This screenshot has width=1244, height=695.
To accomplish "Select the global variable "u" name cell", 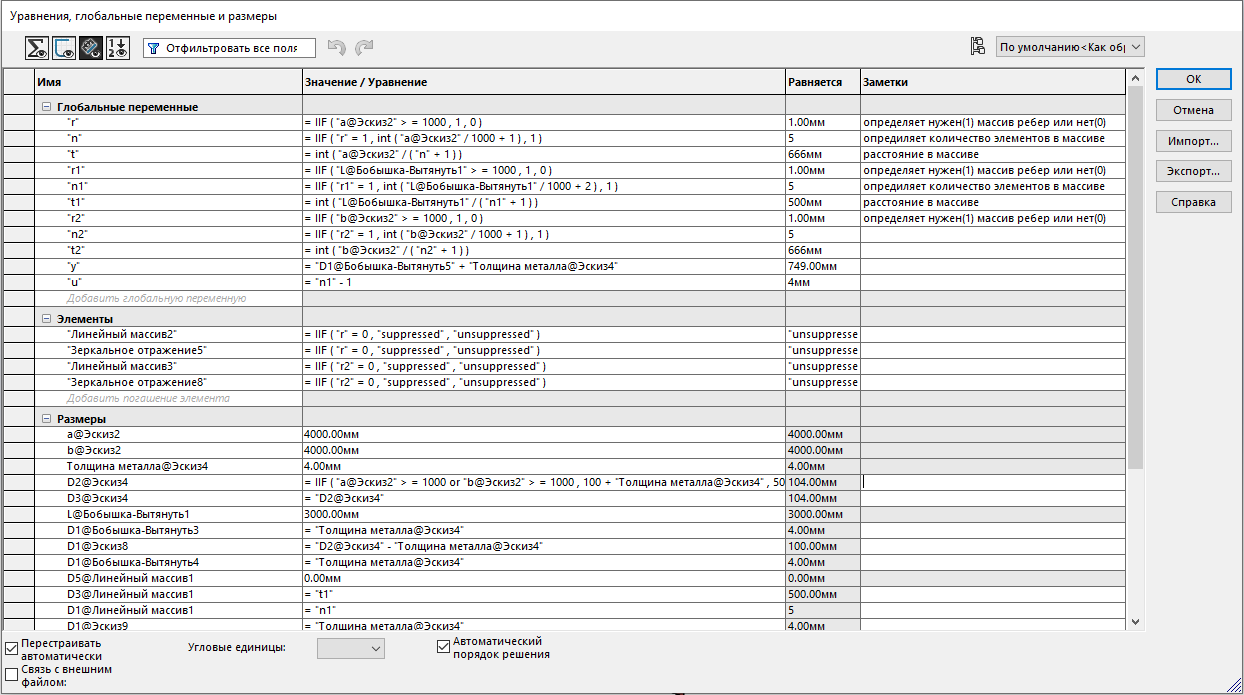I will click(x=168, y=282).
